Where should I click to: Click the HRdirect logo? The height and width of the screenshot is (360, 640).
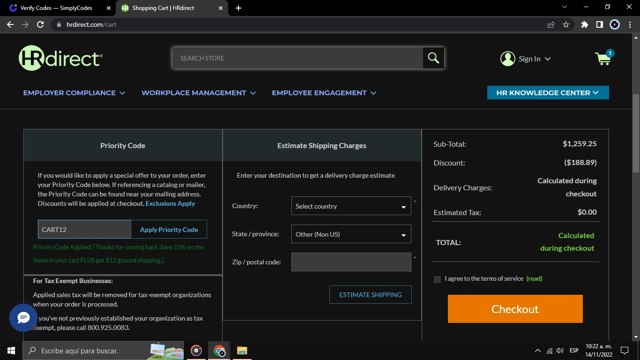tap(60, 58)
